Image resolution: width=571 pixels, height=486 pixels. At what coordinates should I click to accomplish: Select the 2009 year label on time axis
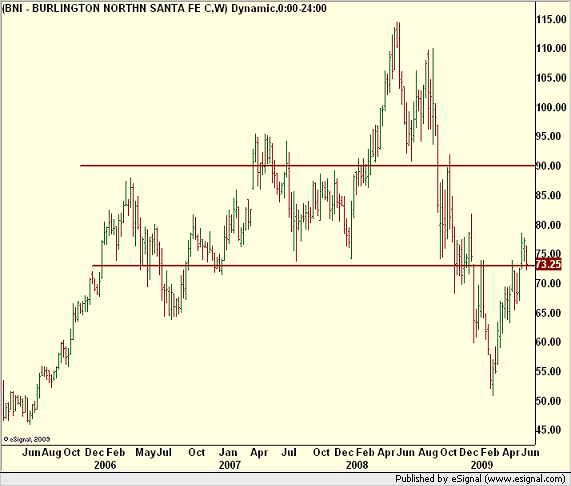(x=482, y=465)
